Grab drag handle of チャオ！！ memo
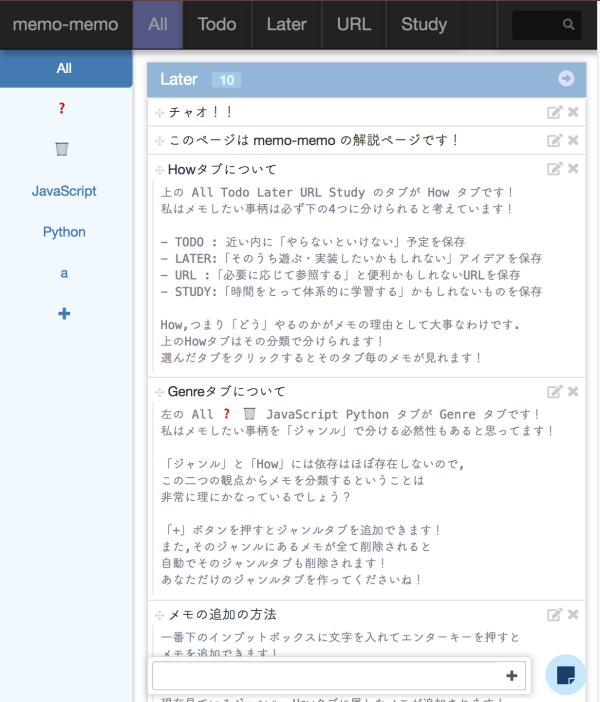This screenshot has height=702, width=600. point(159,113)
